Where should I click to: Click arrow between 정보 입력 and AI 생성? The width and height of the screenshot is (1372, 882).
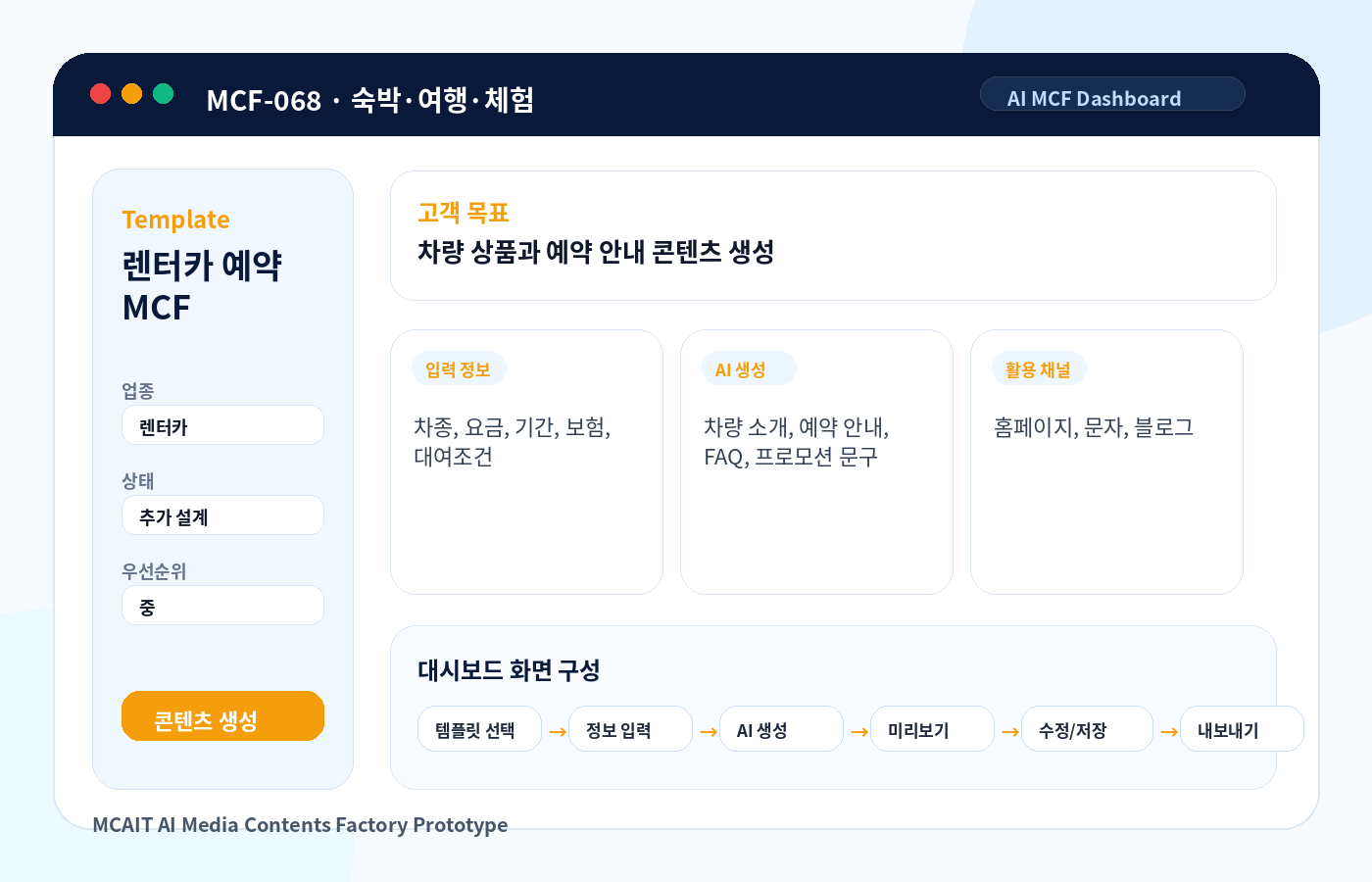709,731
